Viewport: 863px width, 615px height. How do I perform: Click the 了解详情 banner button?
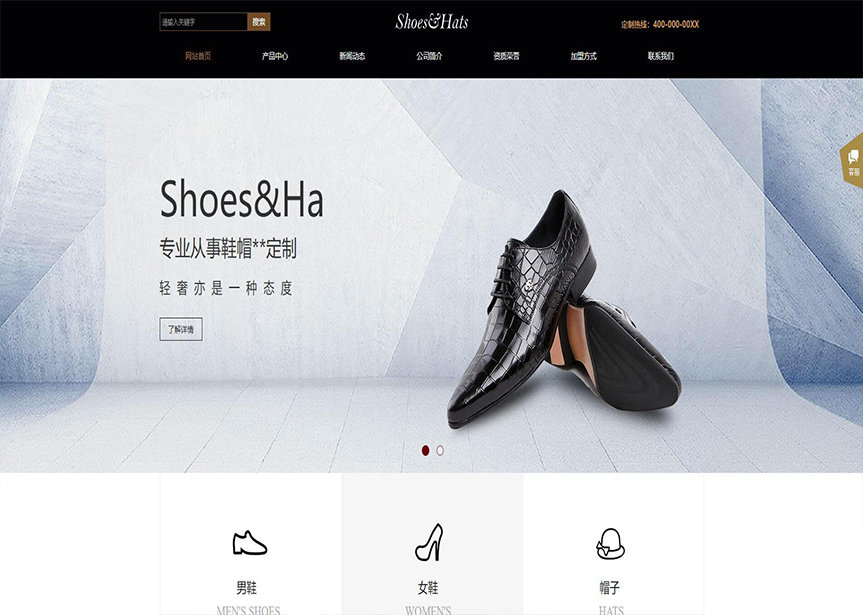pyautogui.click(x=181, y=329)
